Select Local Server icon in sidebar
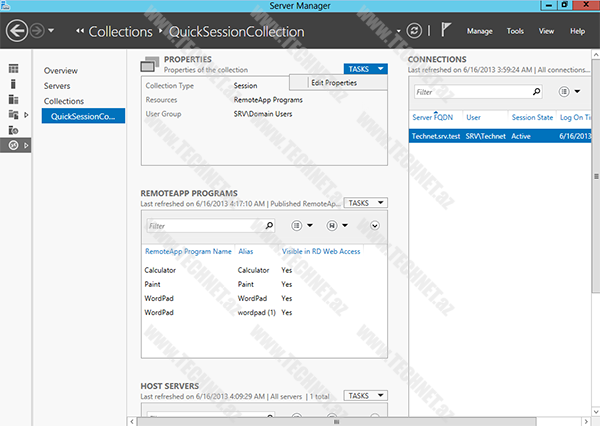This screenshot has height=426, width=600. click(x=14, y=84)
